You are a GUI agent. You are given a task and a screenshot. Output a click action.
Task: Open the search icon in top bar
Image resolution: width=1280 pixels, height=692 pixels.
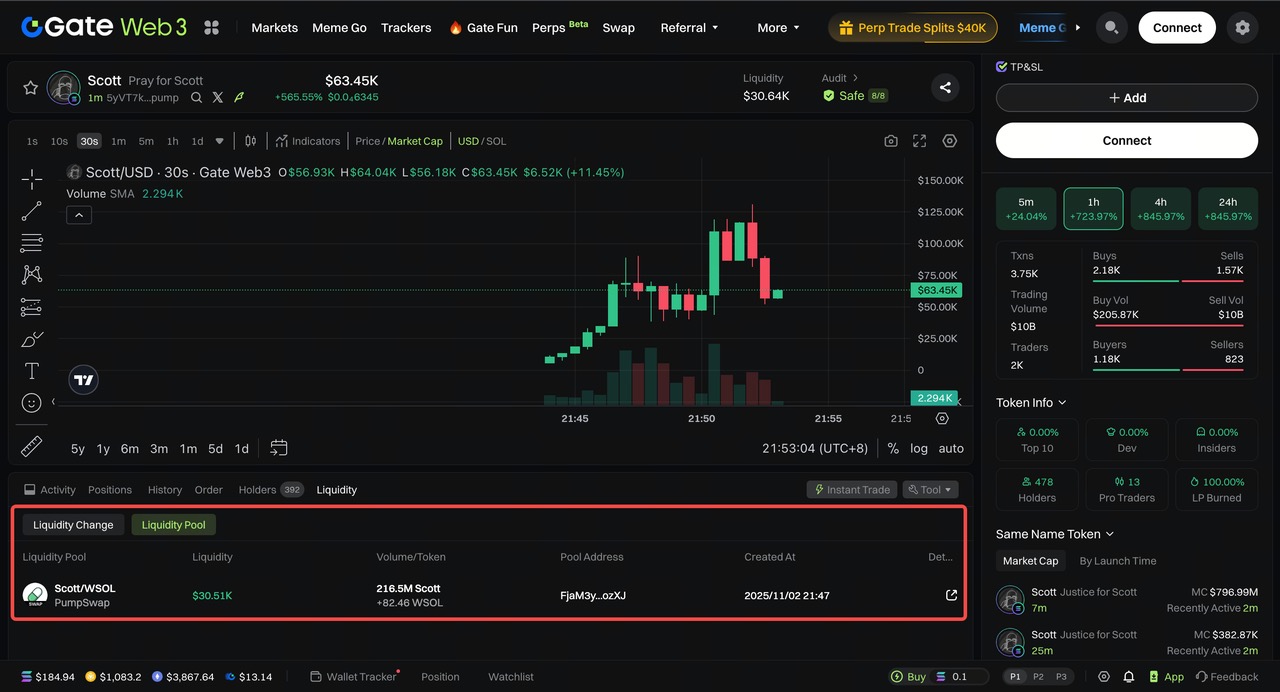click(1111, 28)
